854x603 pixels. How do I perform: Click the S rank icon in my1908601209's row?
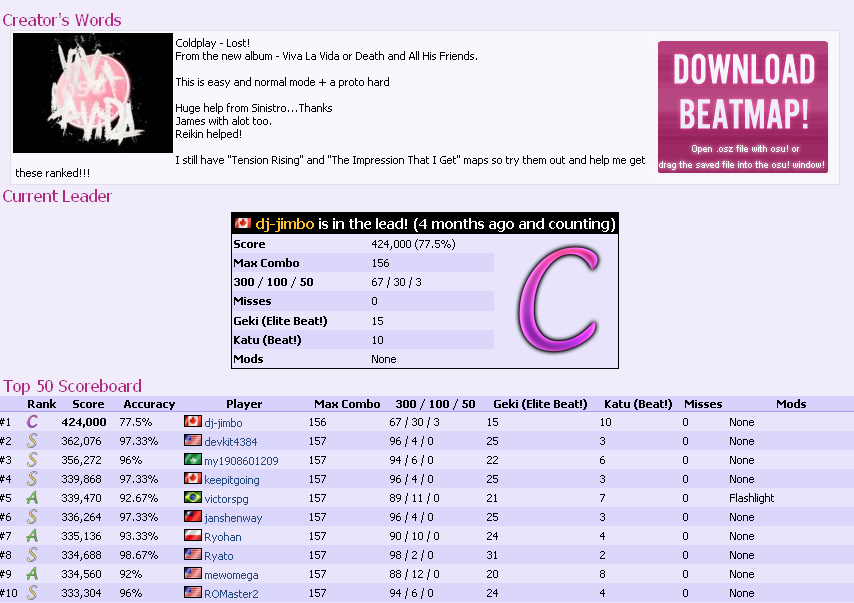tap(32, 460)
